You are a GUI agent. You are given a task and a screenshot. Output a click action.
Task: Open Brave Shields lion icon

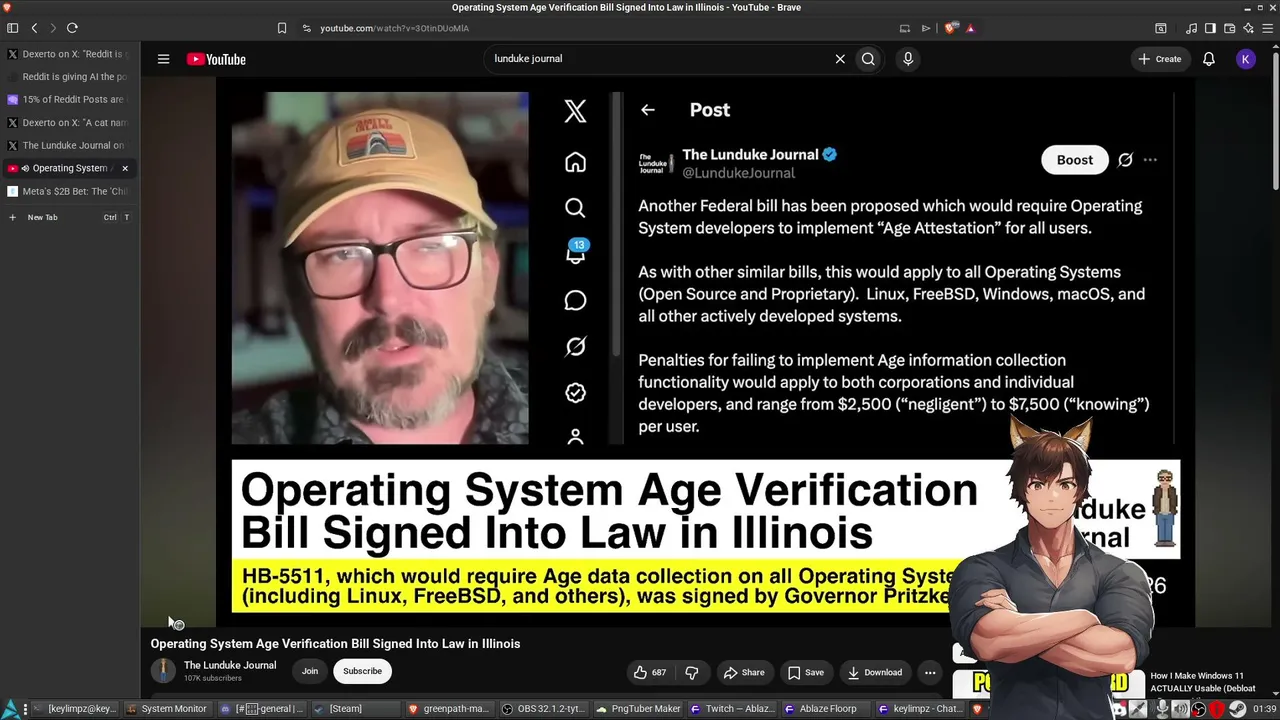tap(950, 28)
